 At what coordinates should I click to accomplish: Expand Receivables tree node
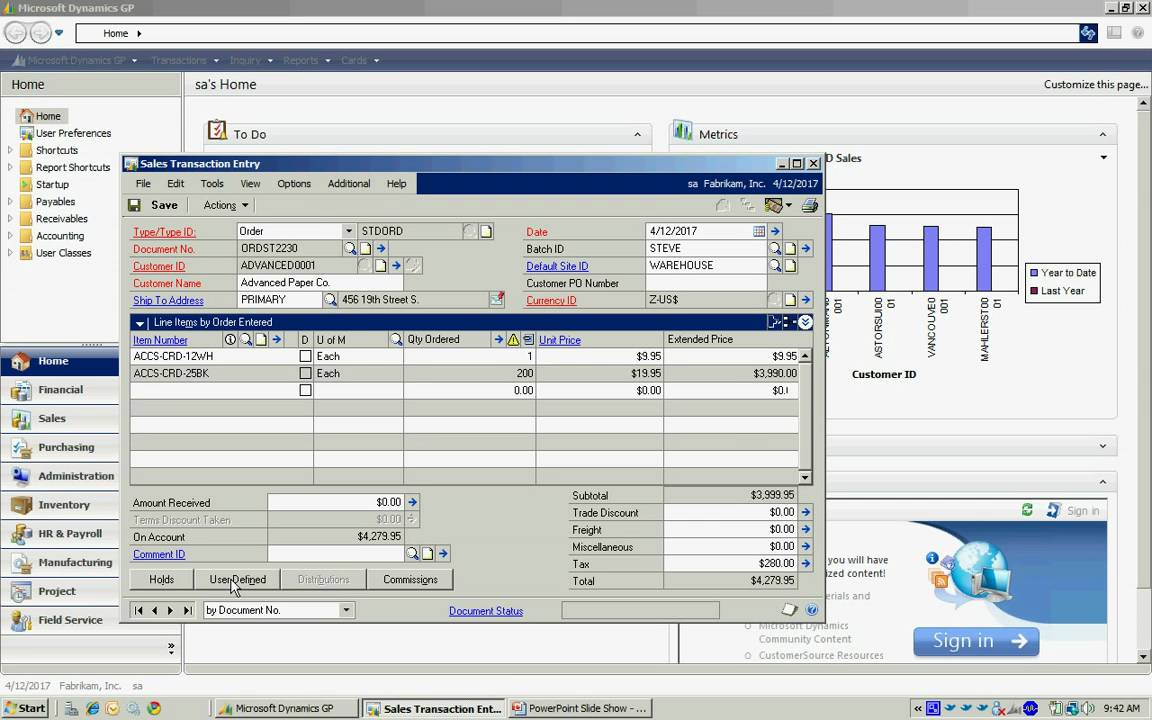click(10, 218)
